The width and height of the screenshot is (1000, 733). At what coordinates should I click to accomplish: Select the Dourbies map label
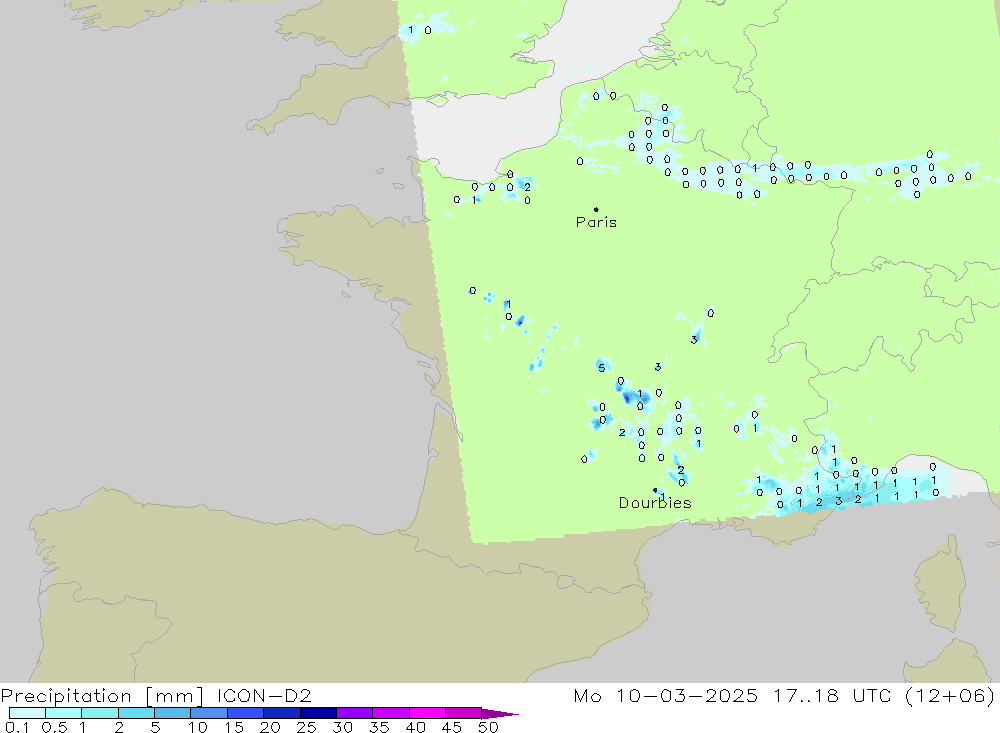[655, 503]
